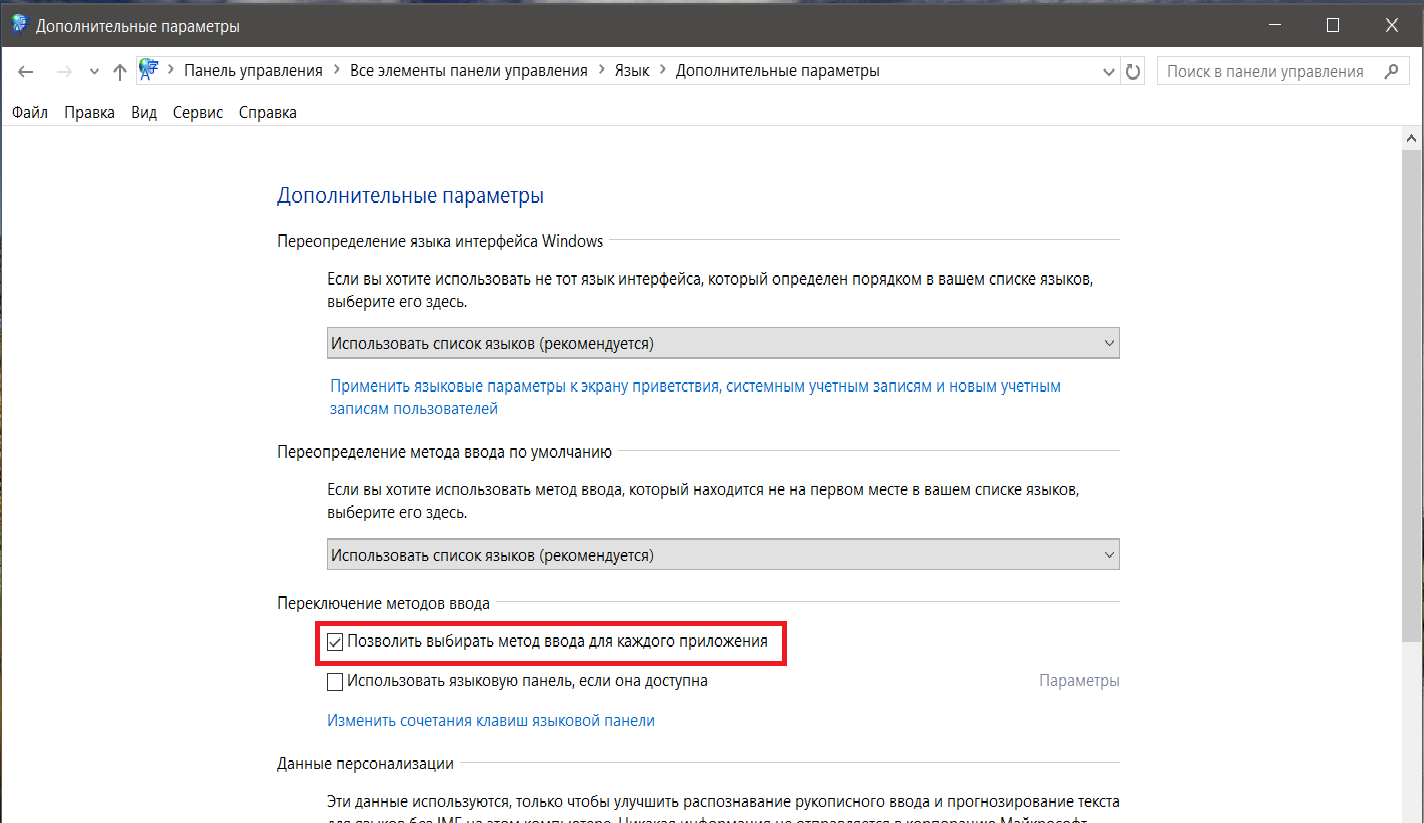Refresh the page with the reload icon

(1133, 72)
